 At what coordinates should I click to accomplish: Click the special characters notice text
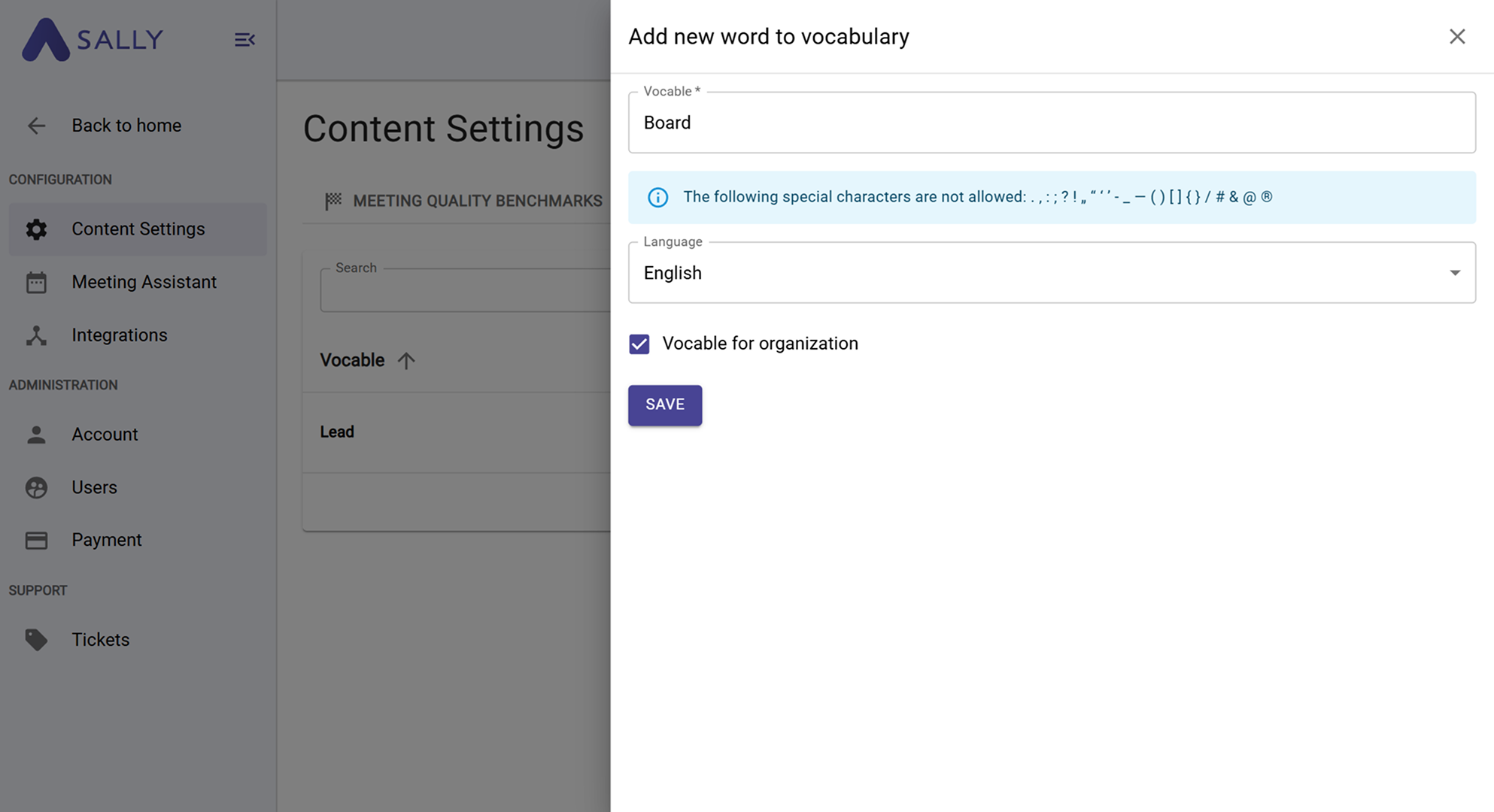pos(977,197)
